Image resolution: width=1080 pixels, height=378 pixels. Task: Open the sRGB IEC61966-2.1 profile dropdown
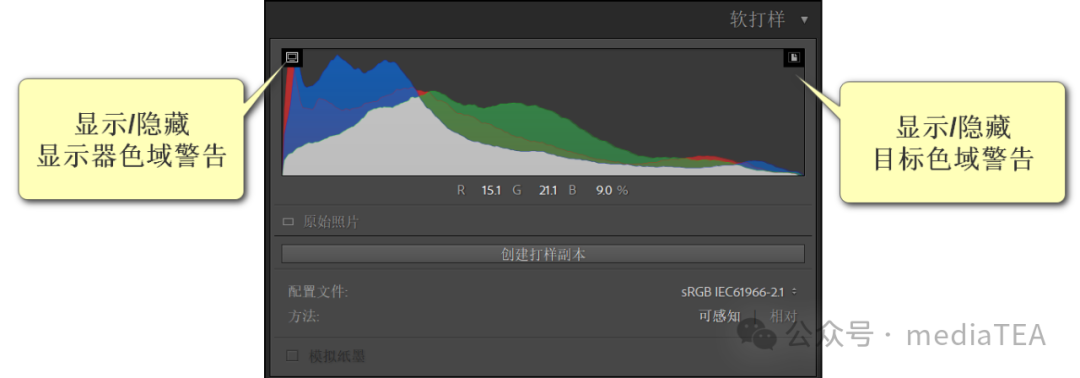739,292
